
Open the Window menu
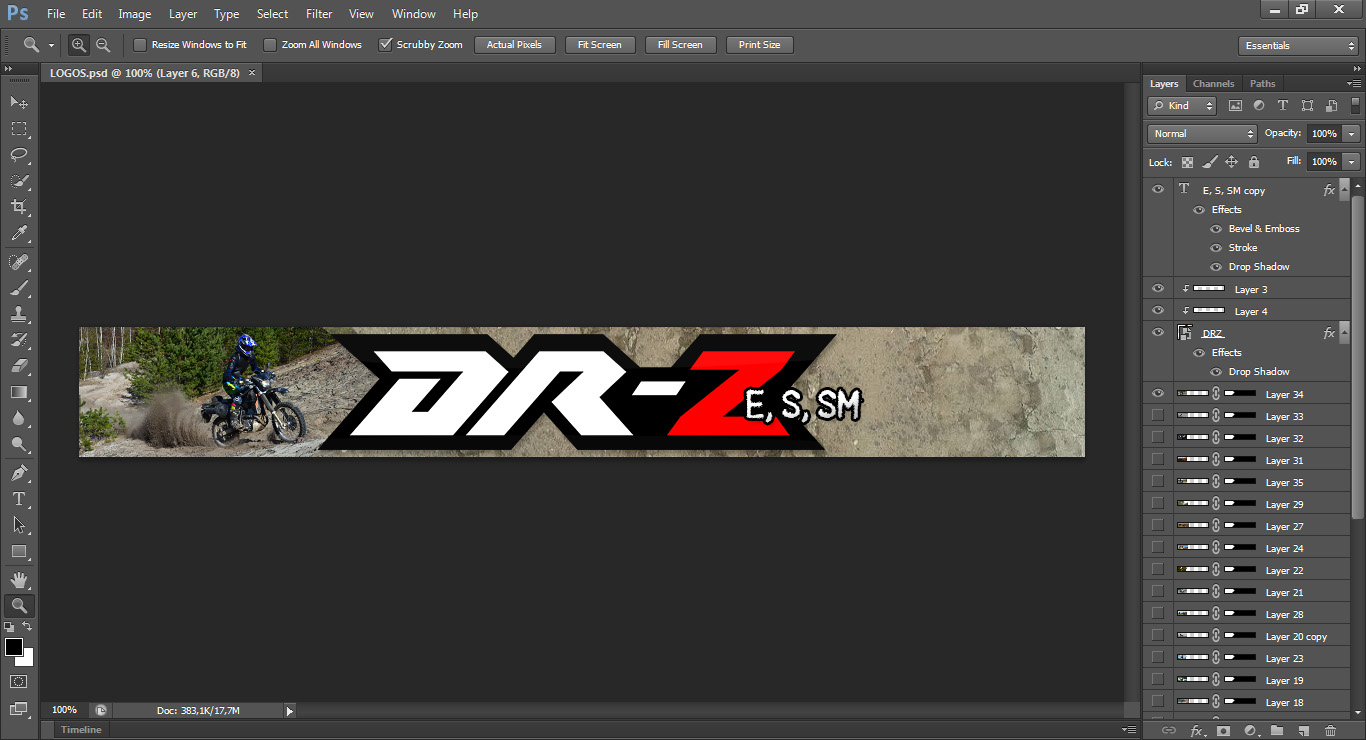click(413, 14)
